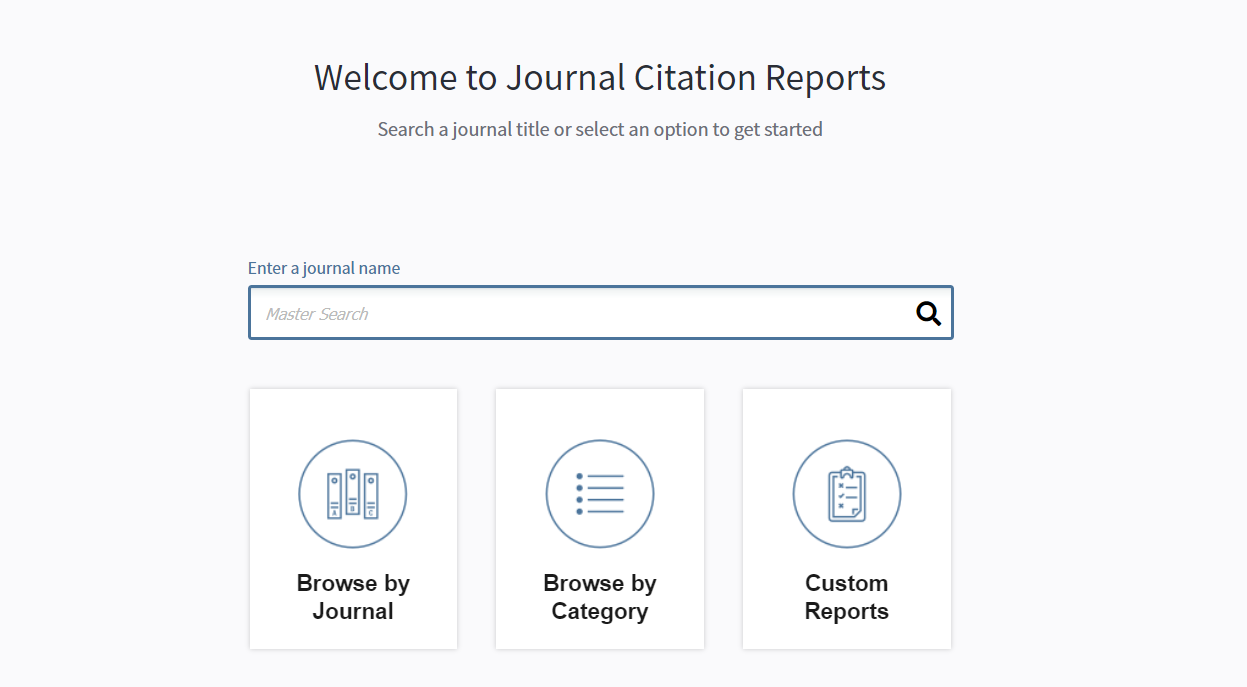Click the "Browse by Category" label text
The height and width of the screenshot is (687, 1247).
(x=599, y=597)
